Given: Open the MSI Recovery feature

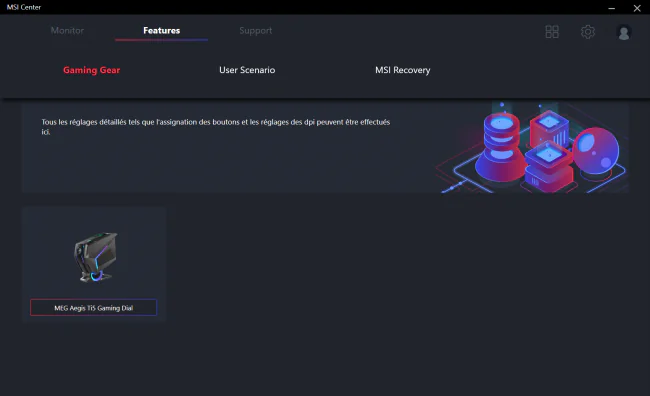Looking at the screenshot, I should (x=403, y=70).
